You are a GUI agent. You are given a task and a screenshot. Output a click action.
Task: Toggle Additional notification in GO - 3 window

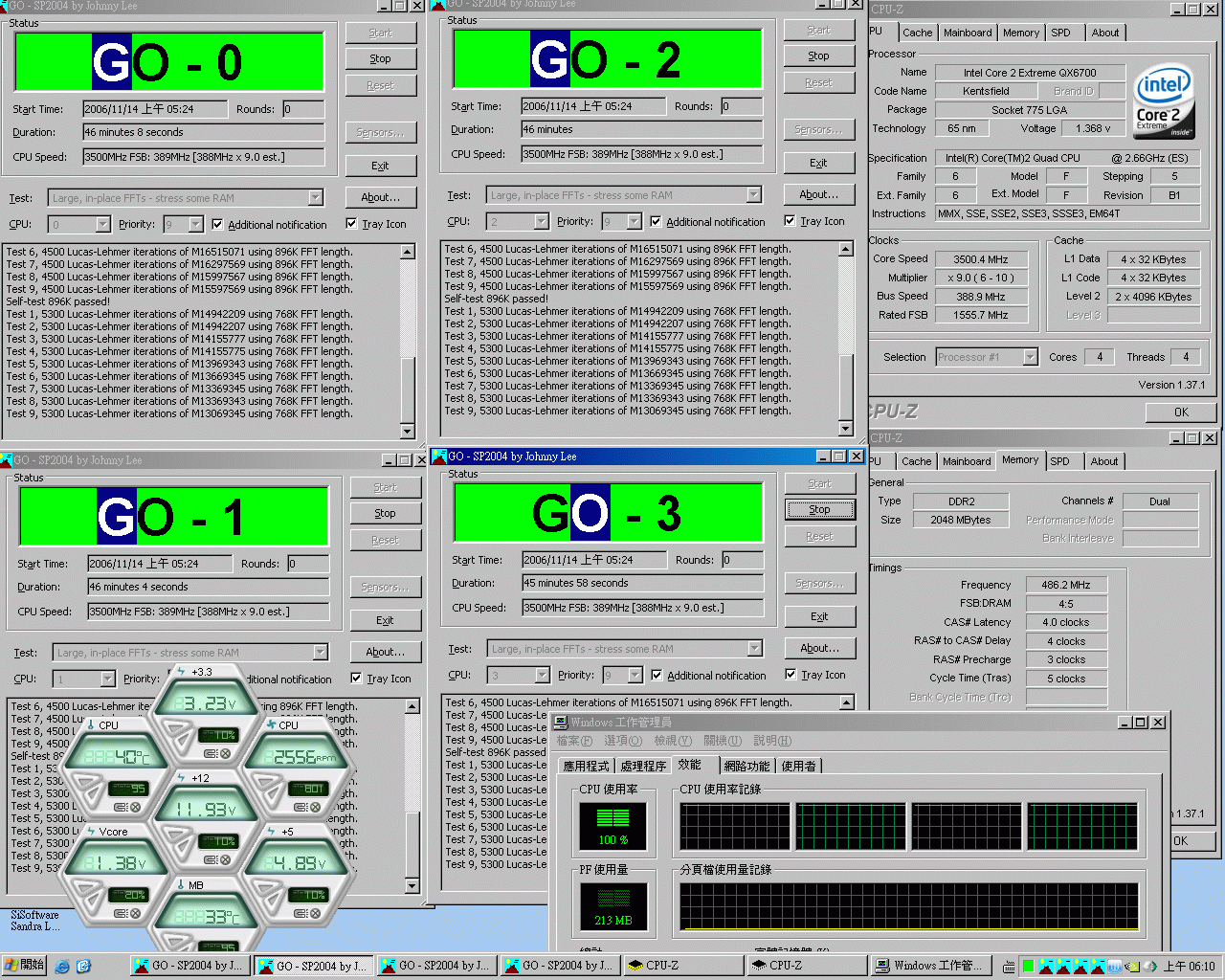point(657,675)
